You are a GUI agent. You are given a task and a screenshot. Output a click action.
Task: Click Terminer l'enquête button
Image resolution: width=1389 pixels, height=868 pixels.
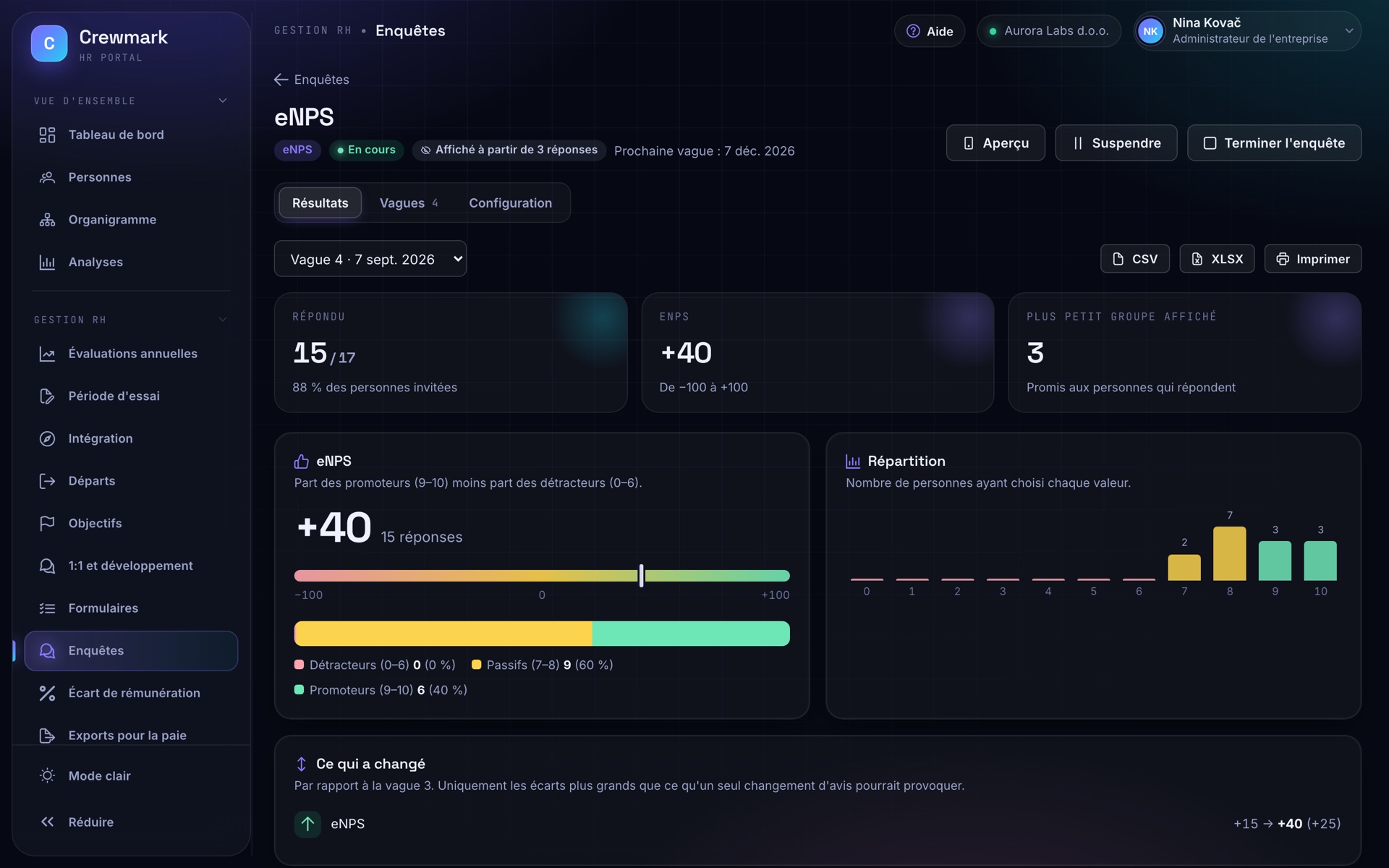[1274, 142]
